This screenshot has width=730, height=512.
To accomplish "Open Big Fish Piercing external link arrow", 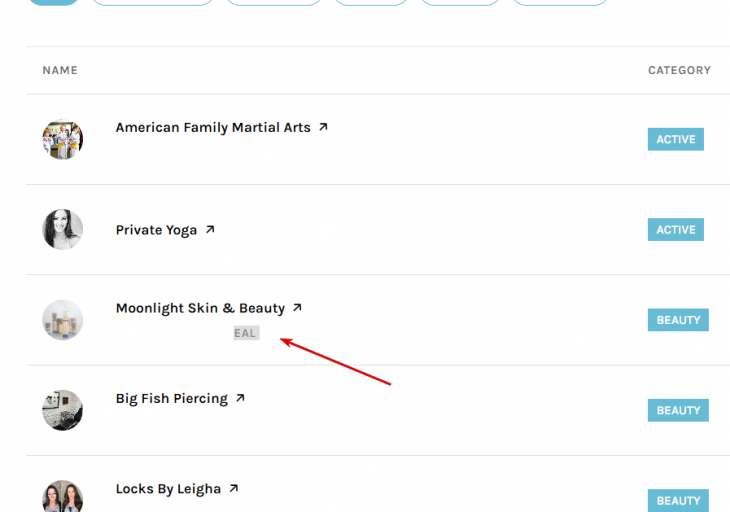I will point(240,397).
